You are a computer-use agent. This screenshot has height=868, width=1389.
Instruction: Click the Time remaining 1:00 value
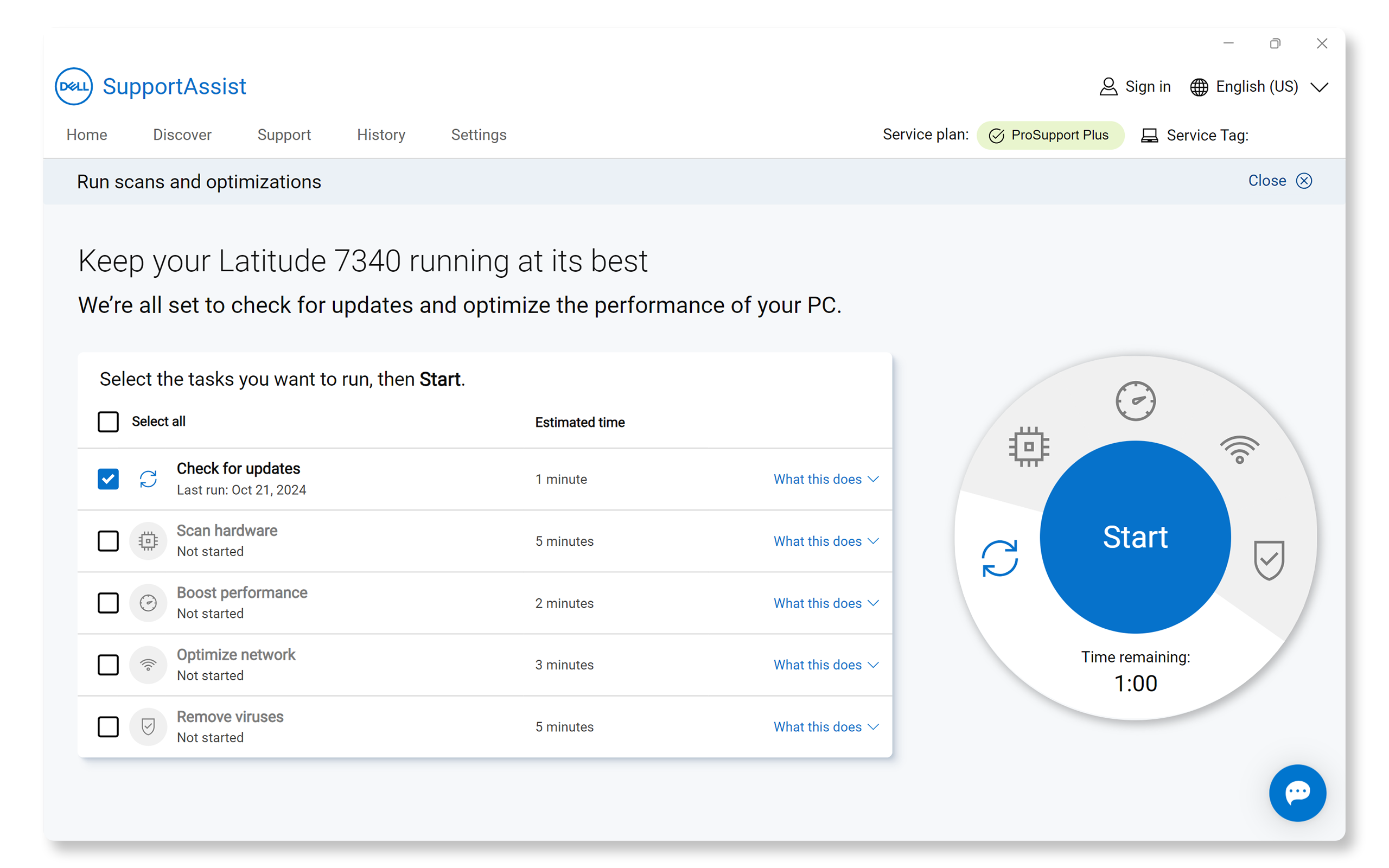1135,684
